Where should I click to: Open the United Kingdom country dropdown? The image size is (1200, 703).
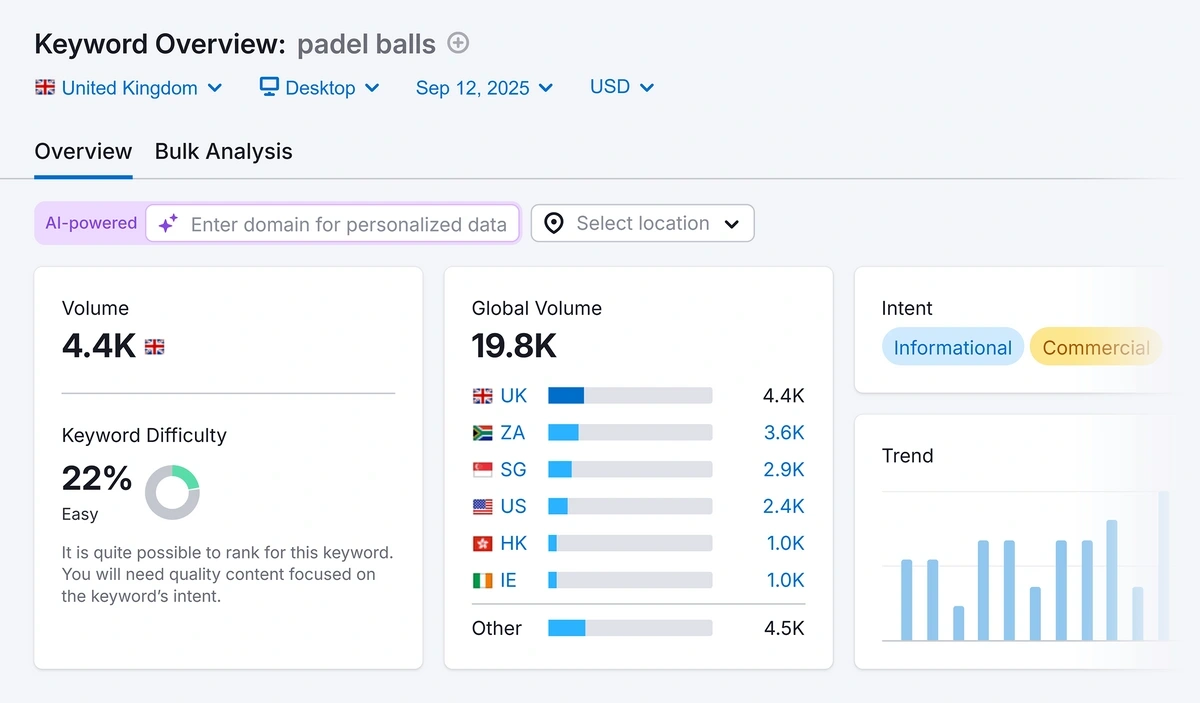(129, 88)
